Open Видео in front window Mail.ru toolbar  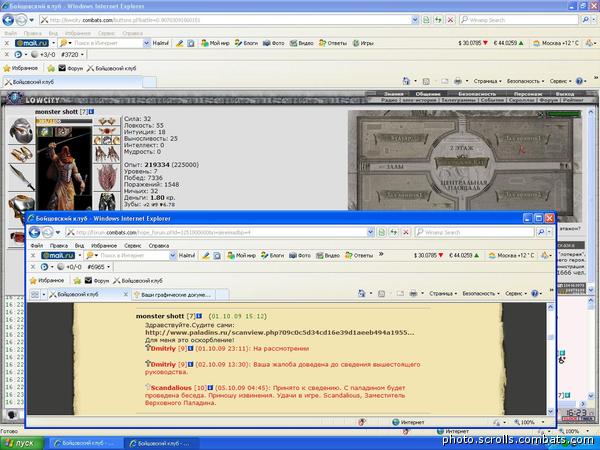click(x=328, y=255)
